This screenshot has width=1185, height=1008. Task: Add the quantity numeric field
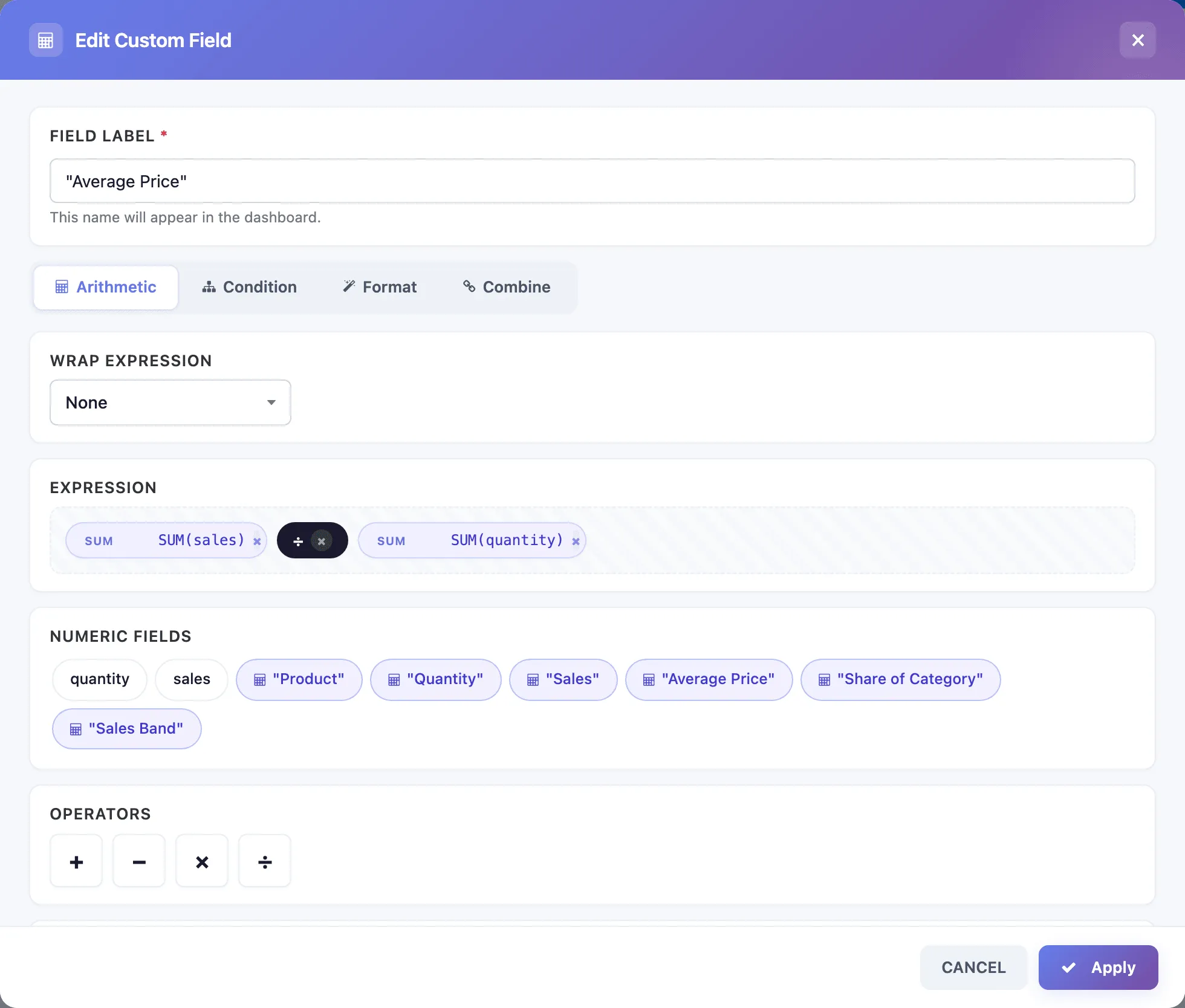click(100, 679)
